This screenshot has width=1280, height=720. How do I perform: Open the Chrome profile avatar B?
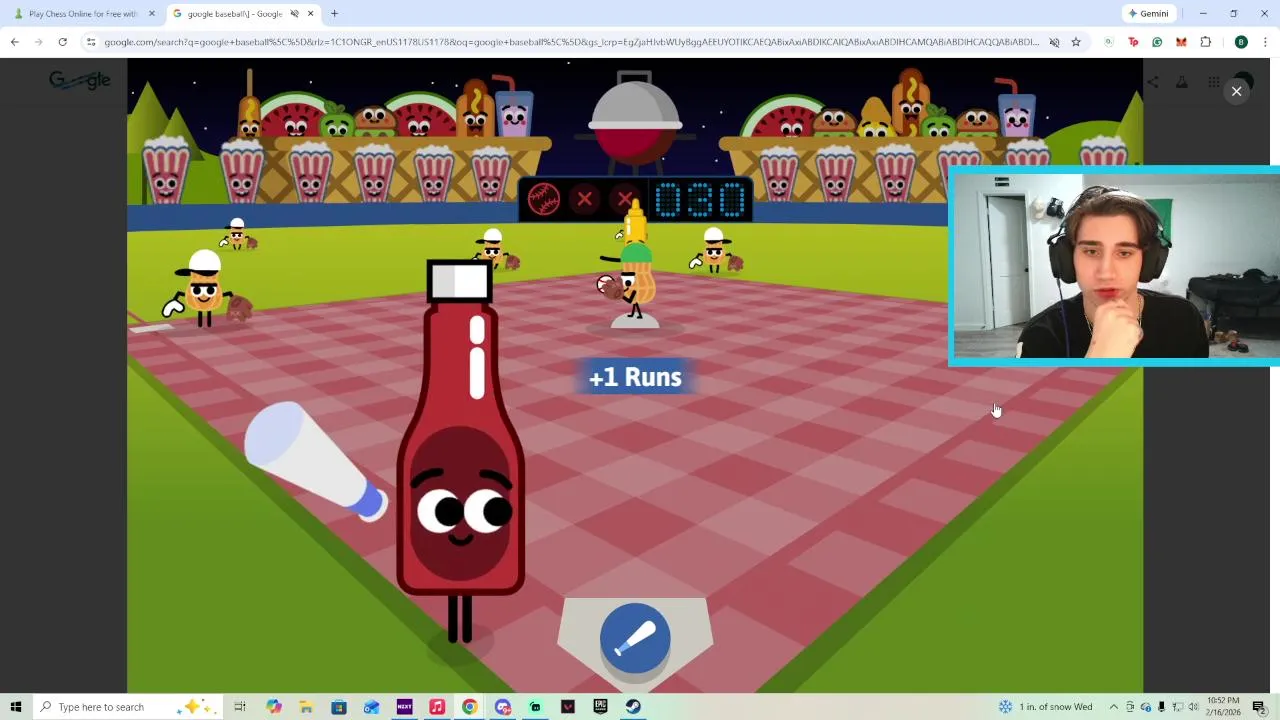[1241, 42]
